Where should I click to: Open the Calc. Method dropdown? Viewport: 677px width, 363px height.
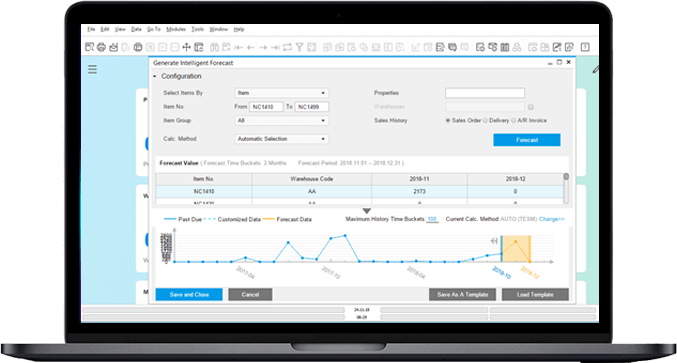click(282, 139)
